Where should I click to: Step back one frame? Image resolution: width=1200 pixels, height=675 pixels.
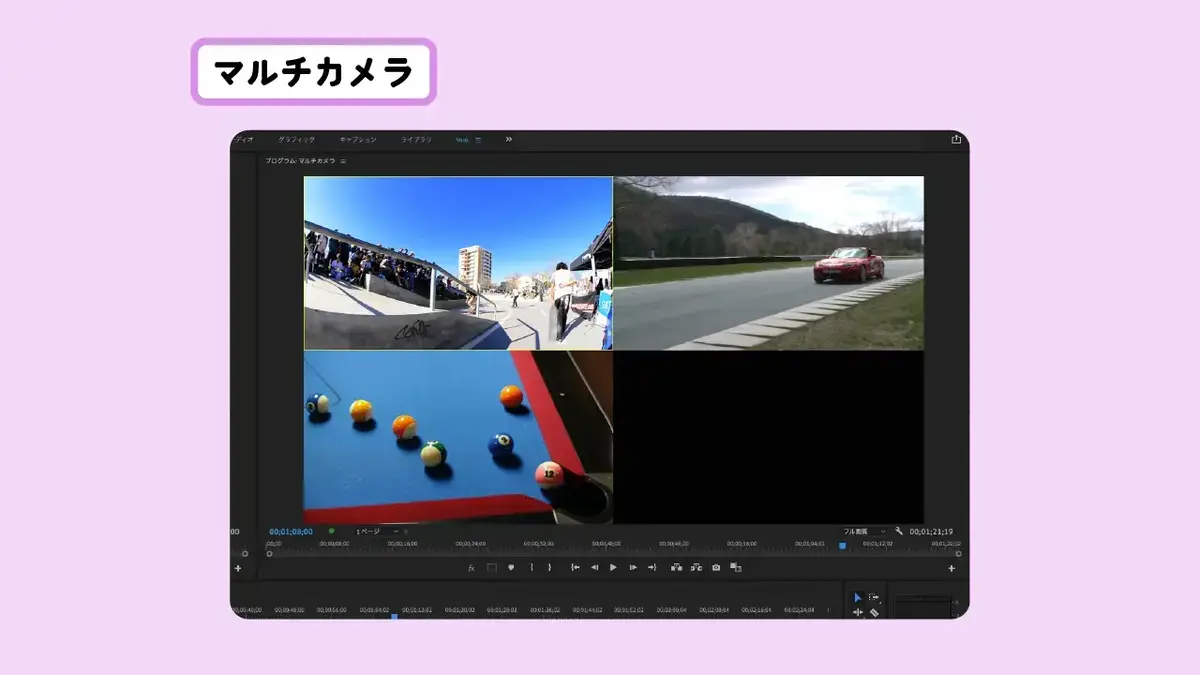594,567
